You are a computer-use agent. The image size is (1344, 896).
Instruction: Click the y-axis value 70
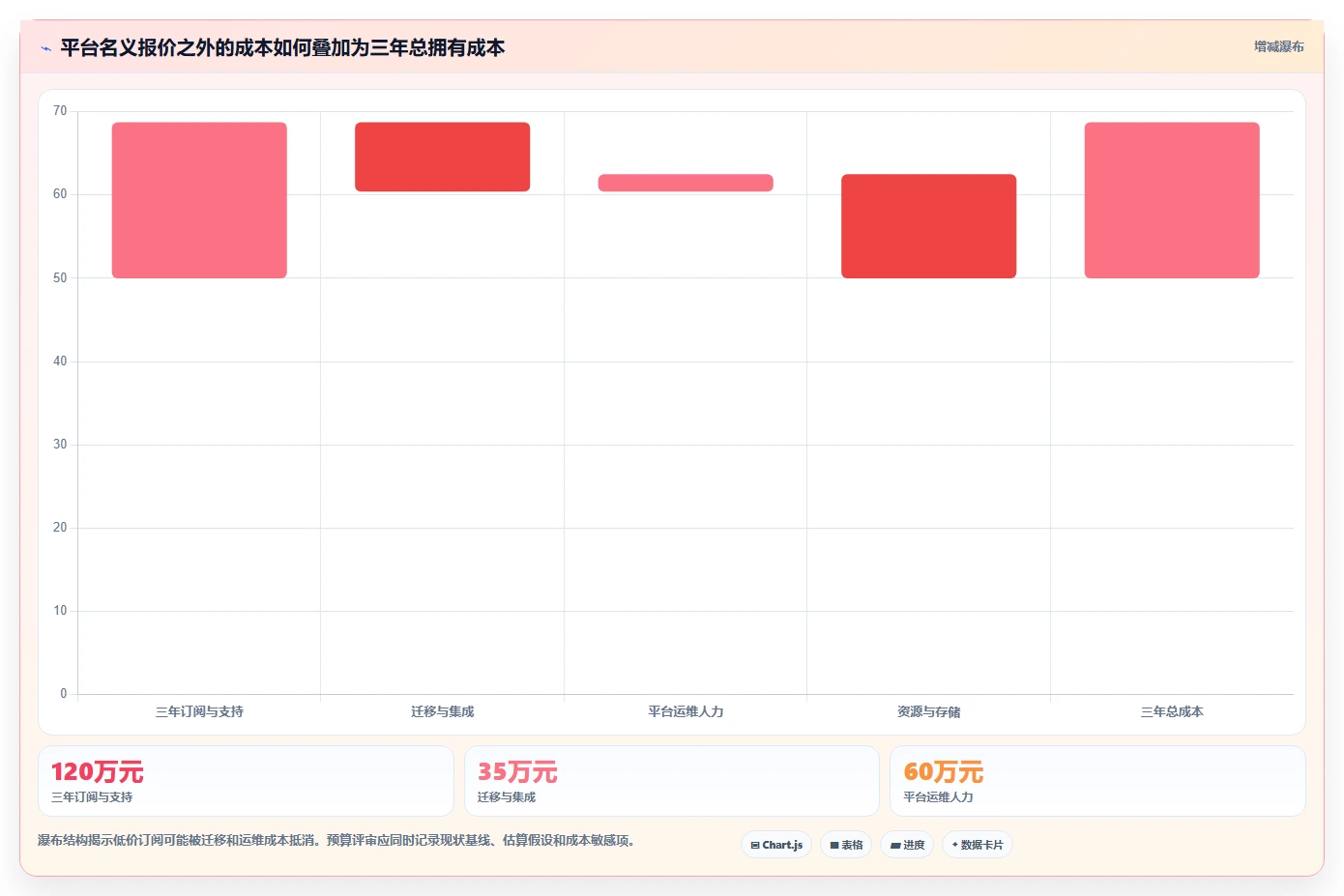pos(60,111)
